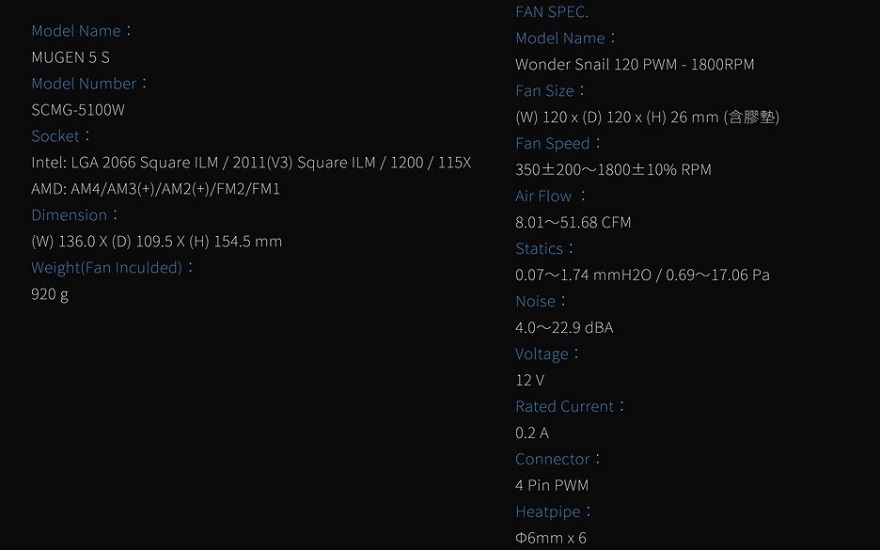The image size is (880, 550).
Task: Click the MUGEN 5 S model name
Action: click(x=71, y=57)
